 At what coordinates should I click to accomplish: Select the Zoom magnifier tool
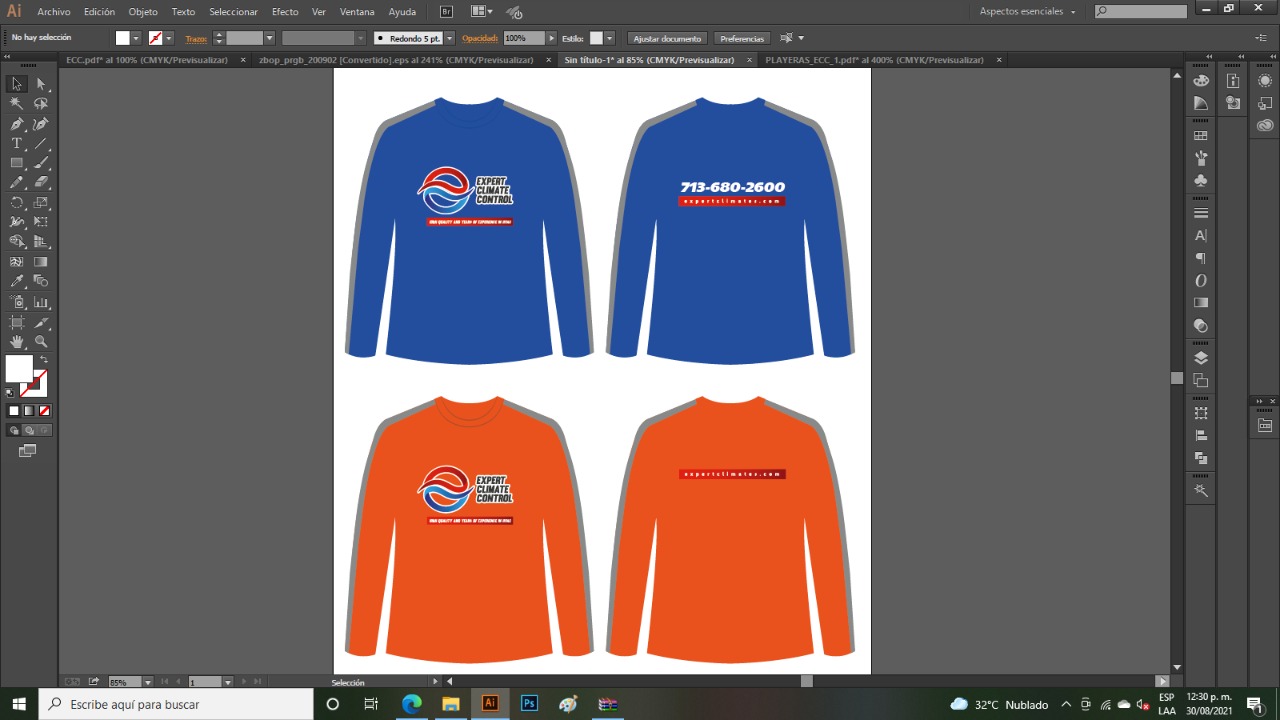point(41,342)
